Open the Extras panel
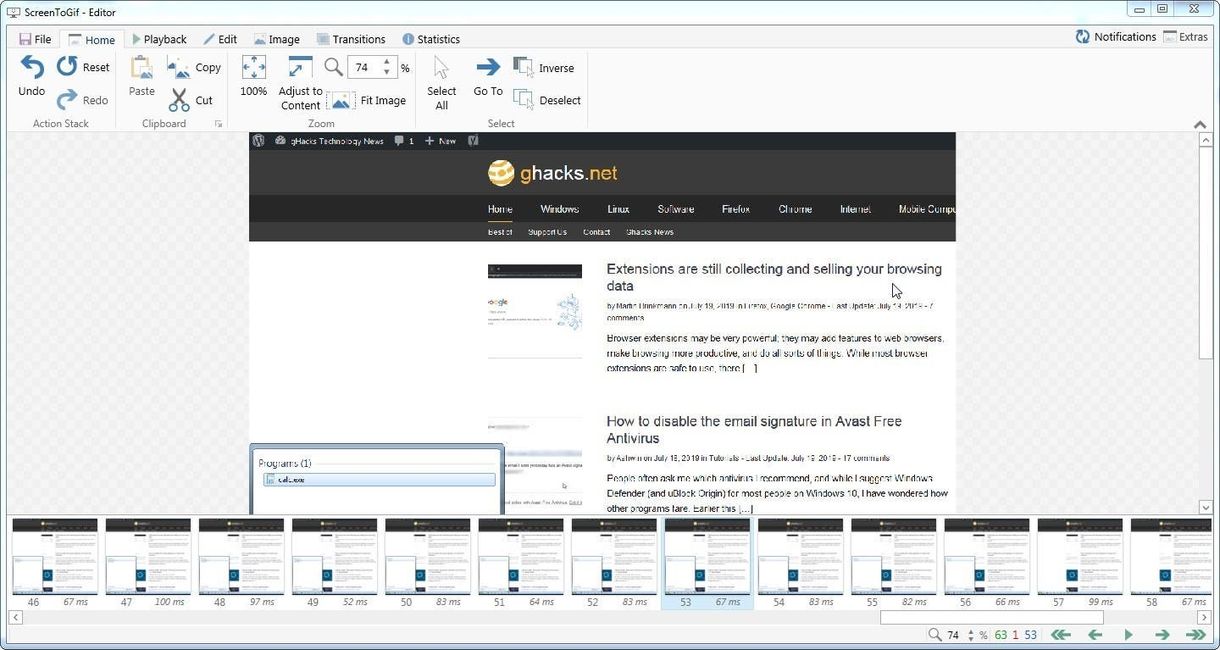The width and height of the screenshot is (1220, 650). pyautogui.click(x=1186, y=37)
